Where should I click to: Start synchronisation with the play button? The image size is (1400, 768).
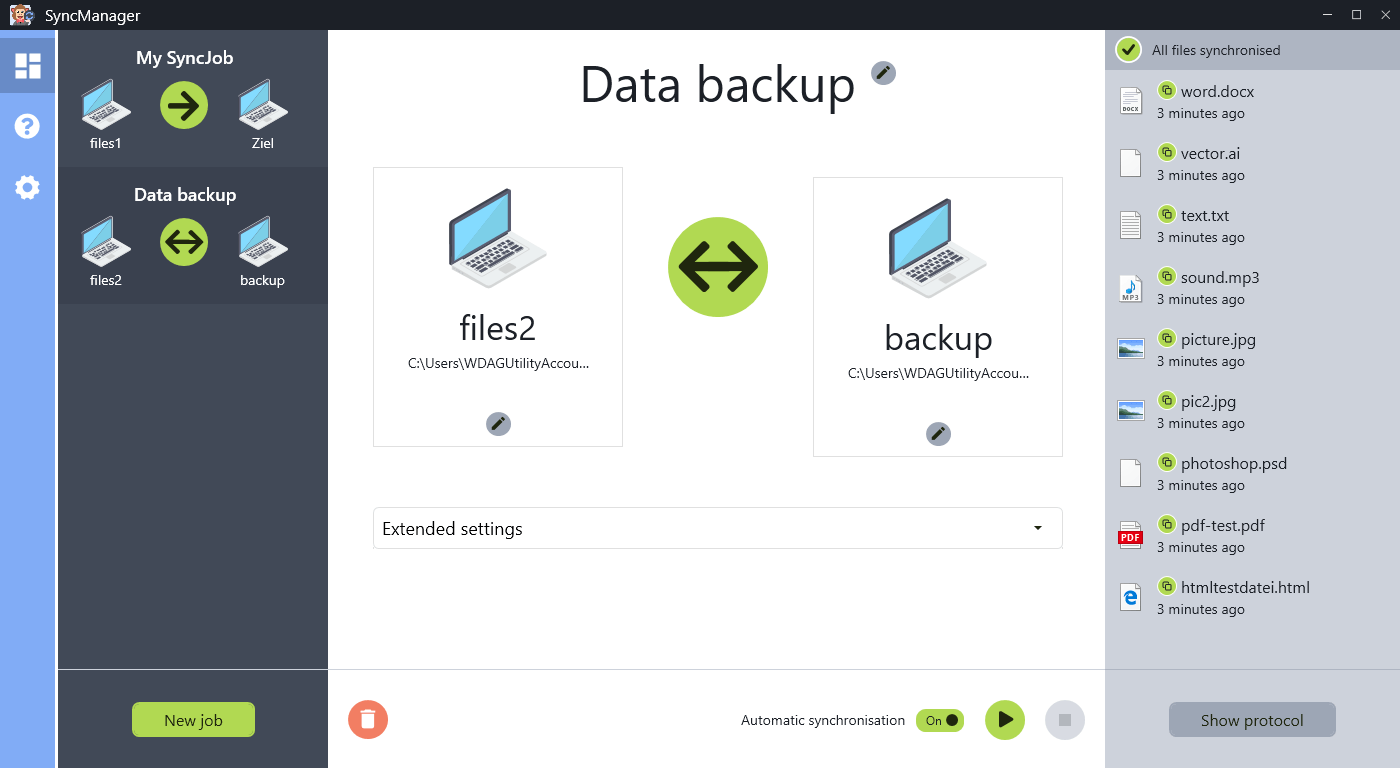click(x=1005, y=720)
